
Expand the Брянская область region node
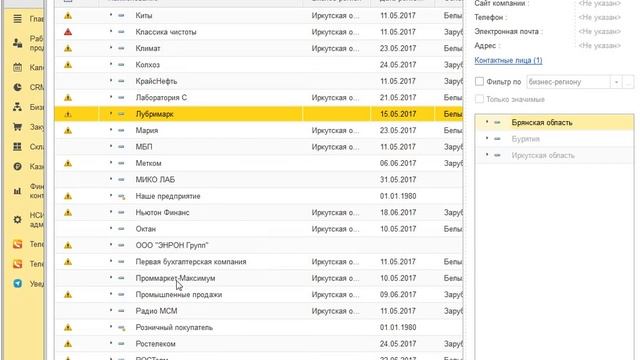[487, 122]
